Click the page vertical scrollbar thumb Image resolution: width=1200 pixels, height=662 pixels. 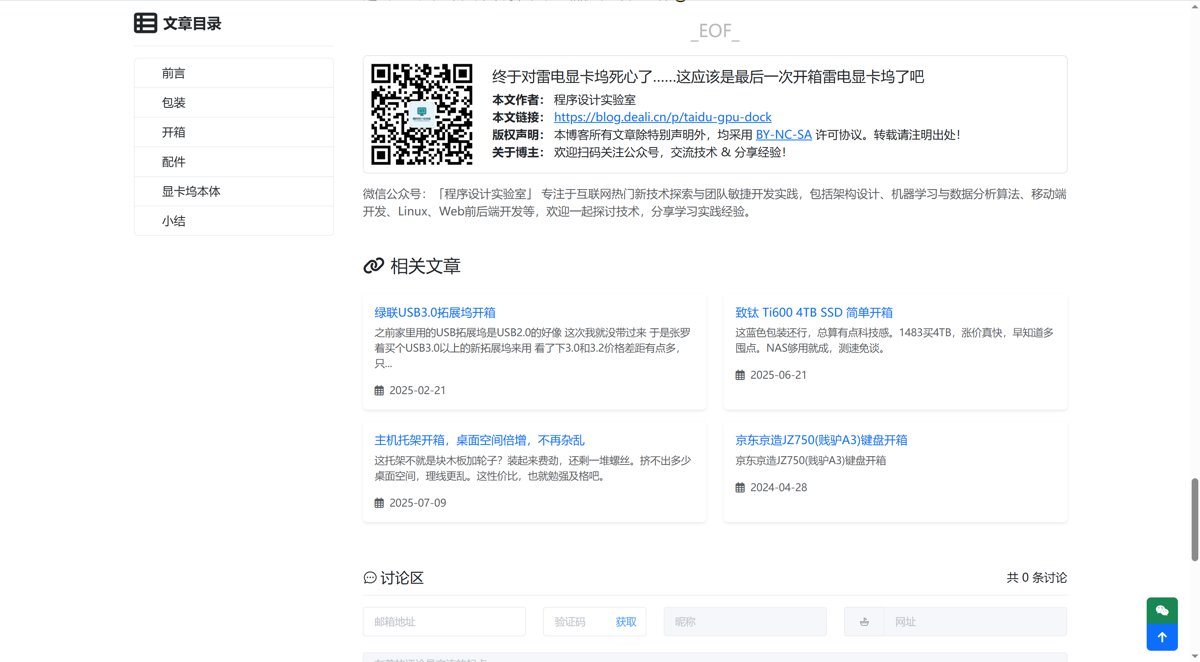1192,519
